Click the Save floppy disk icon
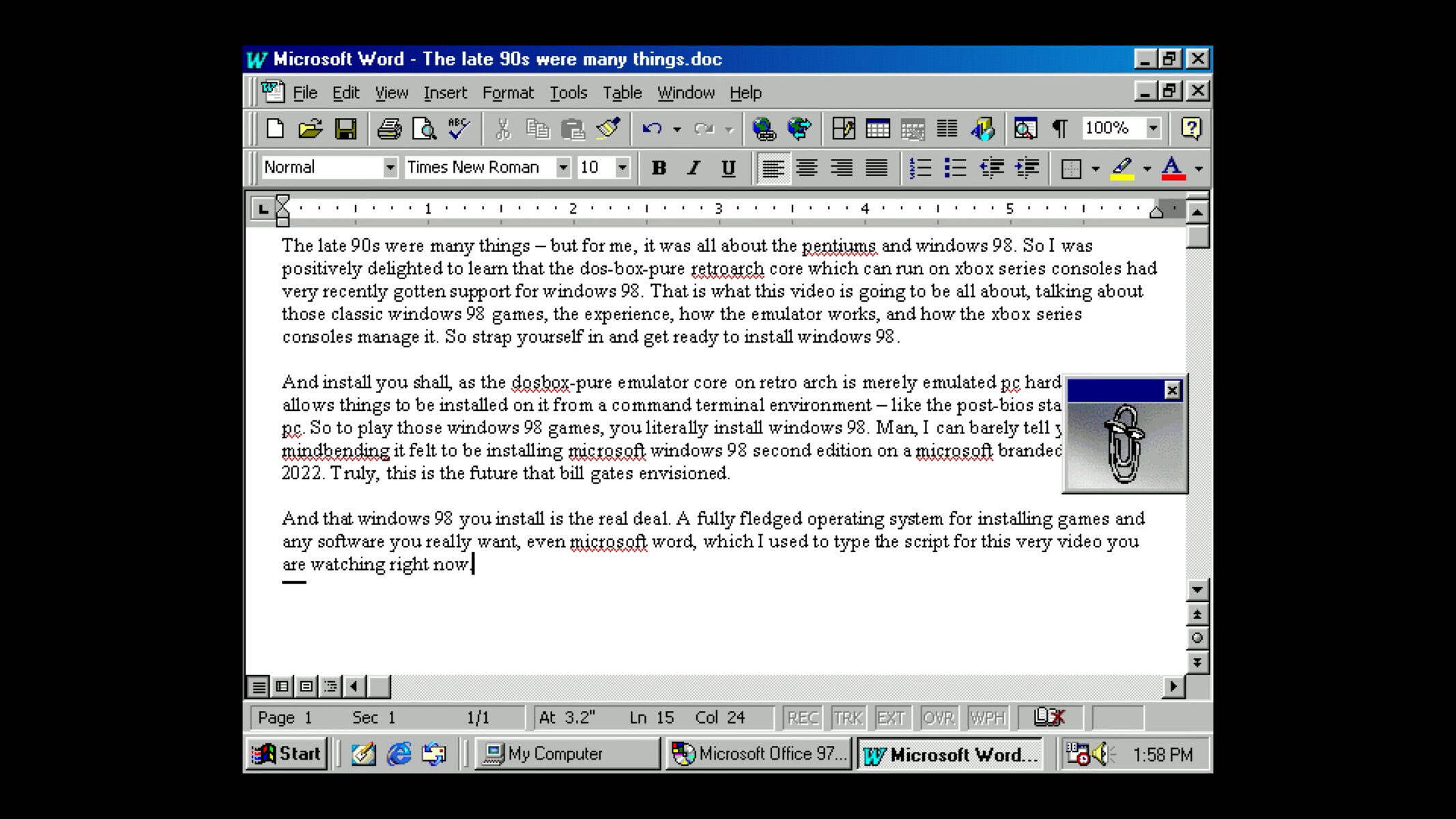The image size is (1456, 819). pyautogui.click(x=345, y=128)
